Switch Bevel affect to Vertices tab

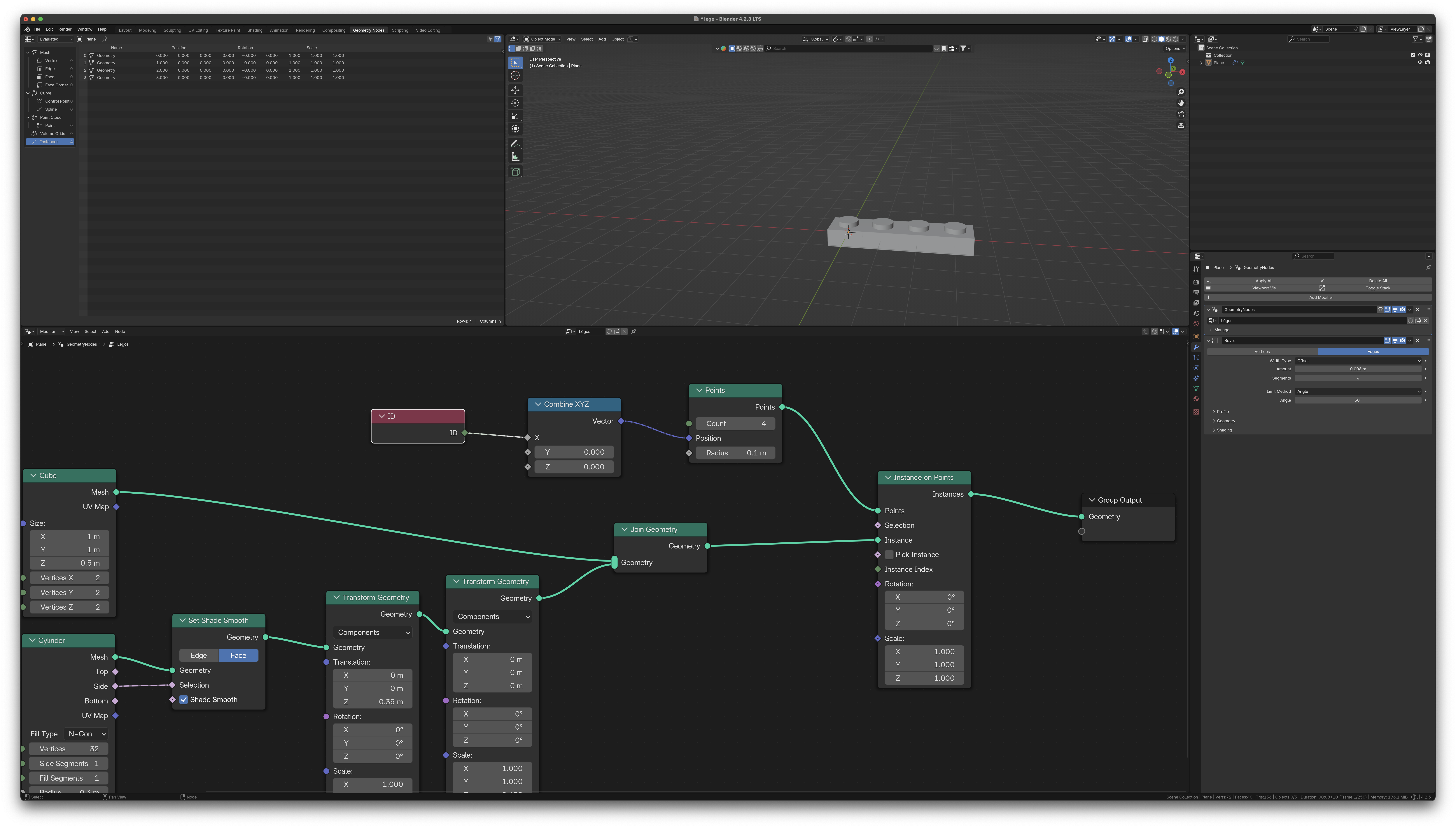[1262, 351]
